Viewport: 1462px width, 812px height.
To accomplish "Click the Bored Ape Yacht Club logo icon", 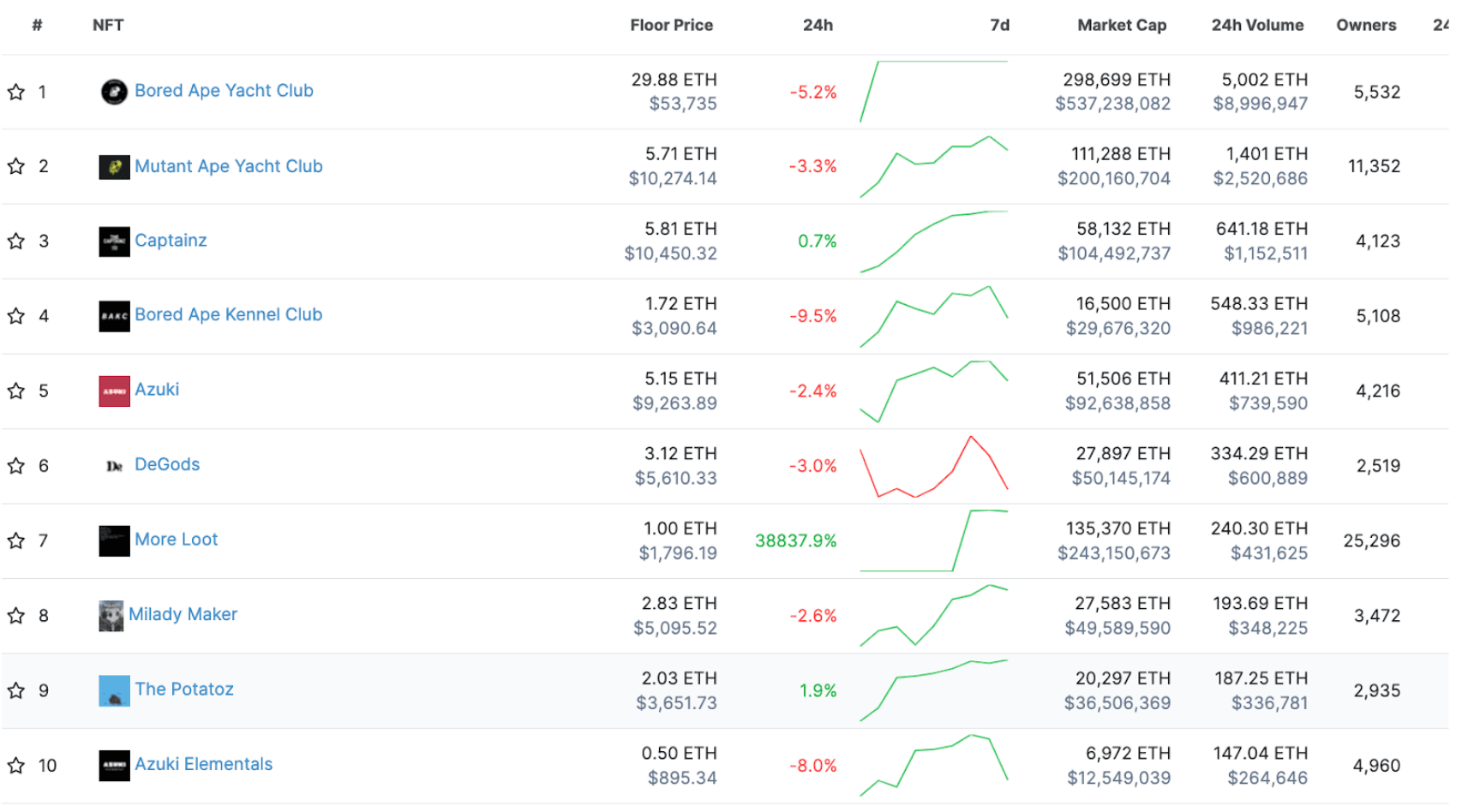I will pos(114,92).
